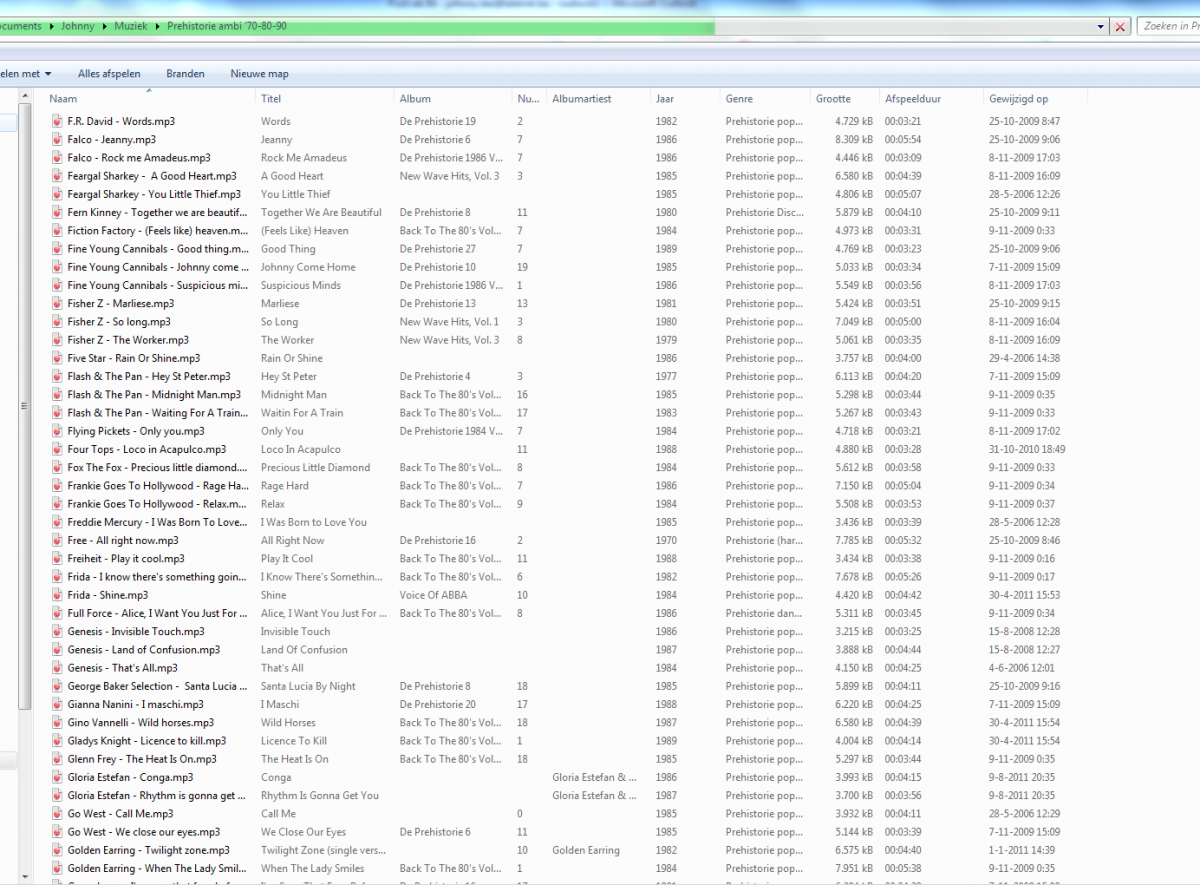Click the icon of Fiction Factory - (Feels like) heaven
This screenshot has height=885, width=1200.
click(x=58, y=230)
